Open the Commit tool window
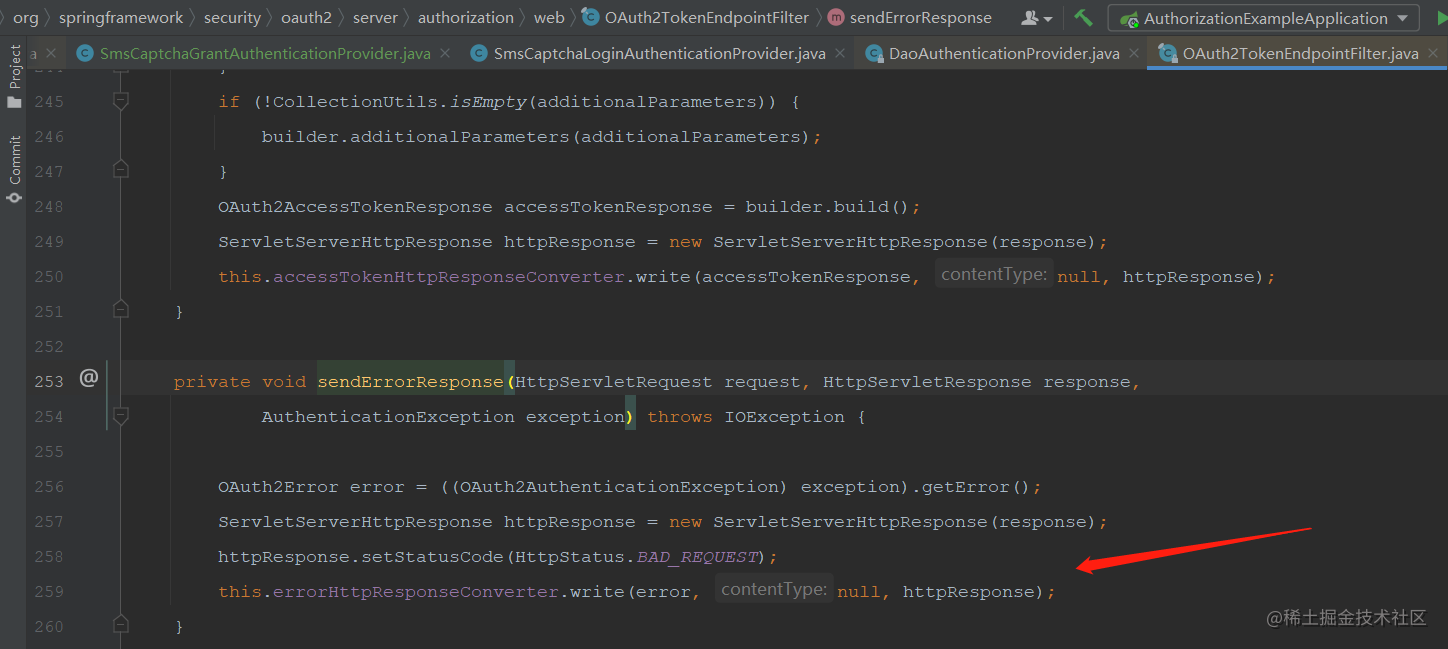This screenshot has width=1448, height=649. pos(14,170)
